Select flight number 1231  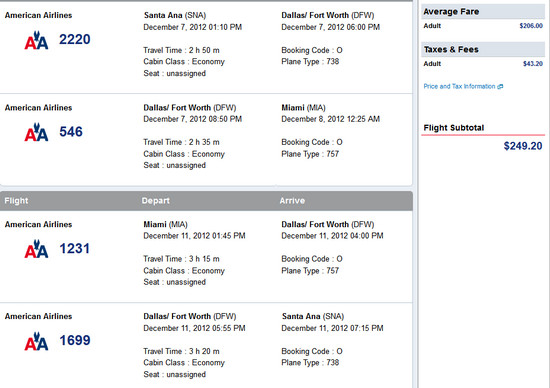(75, 248)
